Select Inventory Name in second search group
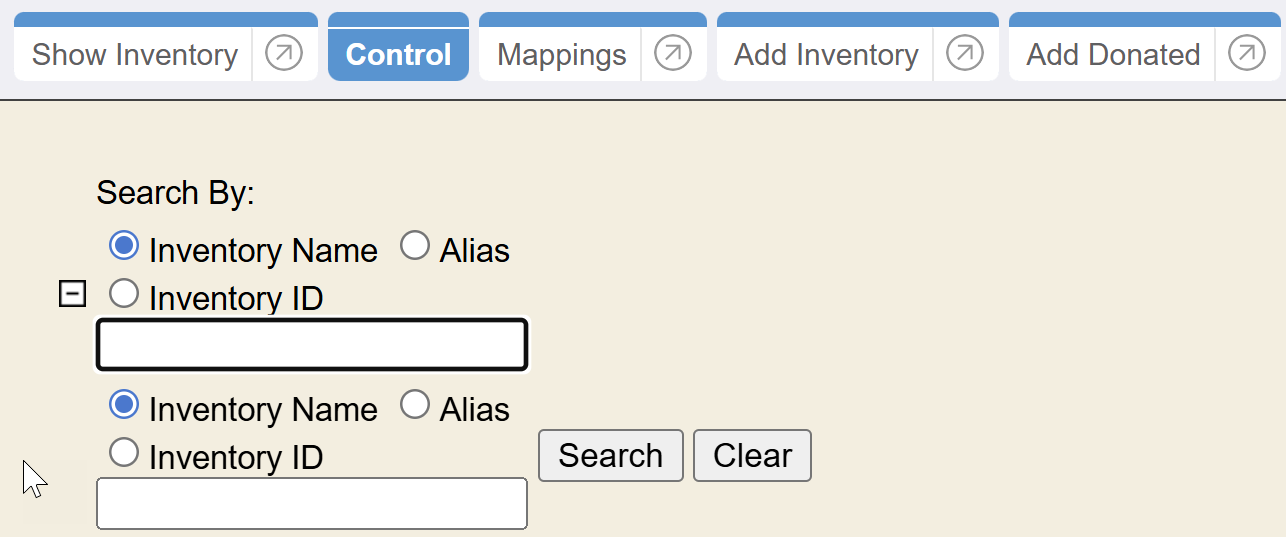 point(124,404)
